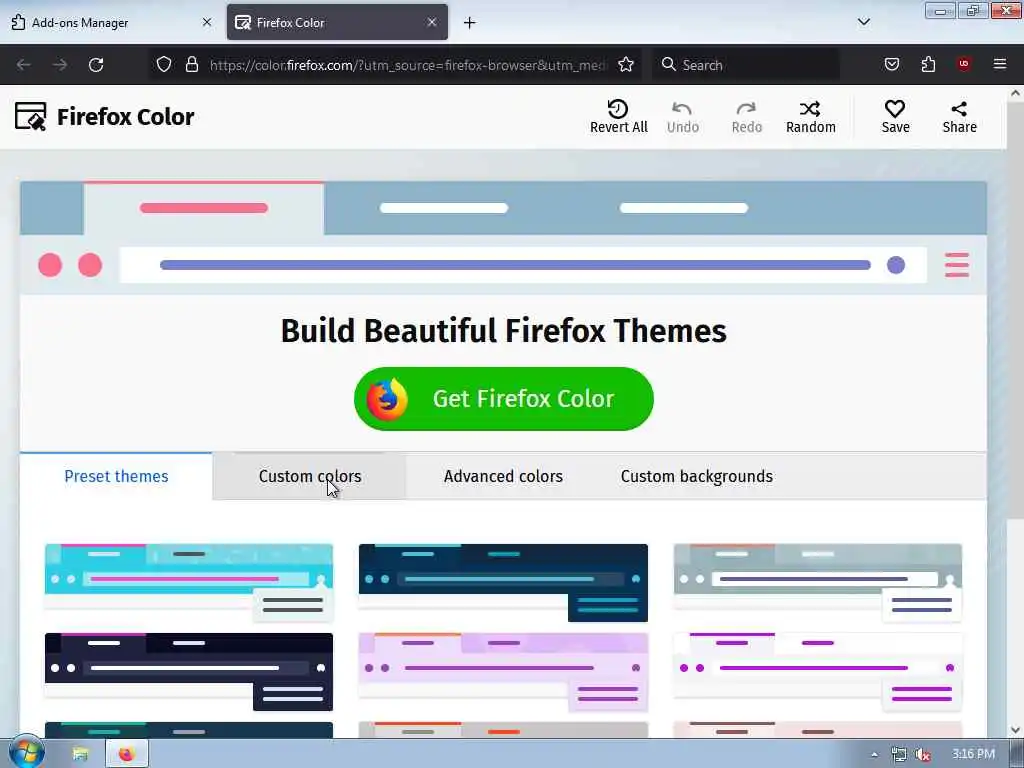Click the Firefox Color logo icon
The height and width of the screenshot is (768, 1024).
(x=30, y=116)
